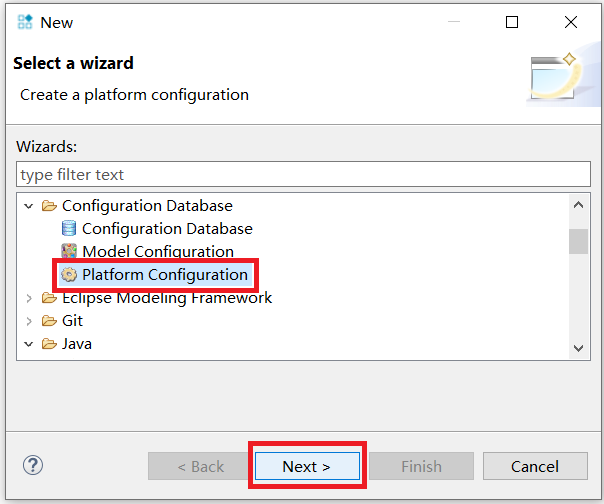Expand the Eclipse Modeling Framework category
The height and width of the screenshot is (504, 604).
pos(28,298)
